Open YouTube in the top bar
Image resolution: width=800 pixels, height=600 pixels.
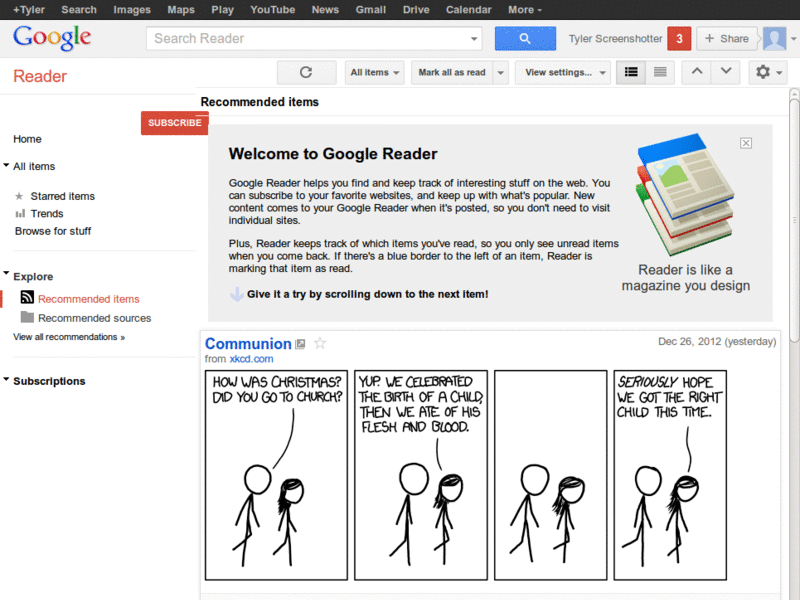click(x=272, y=10)
